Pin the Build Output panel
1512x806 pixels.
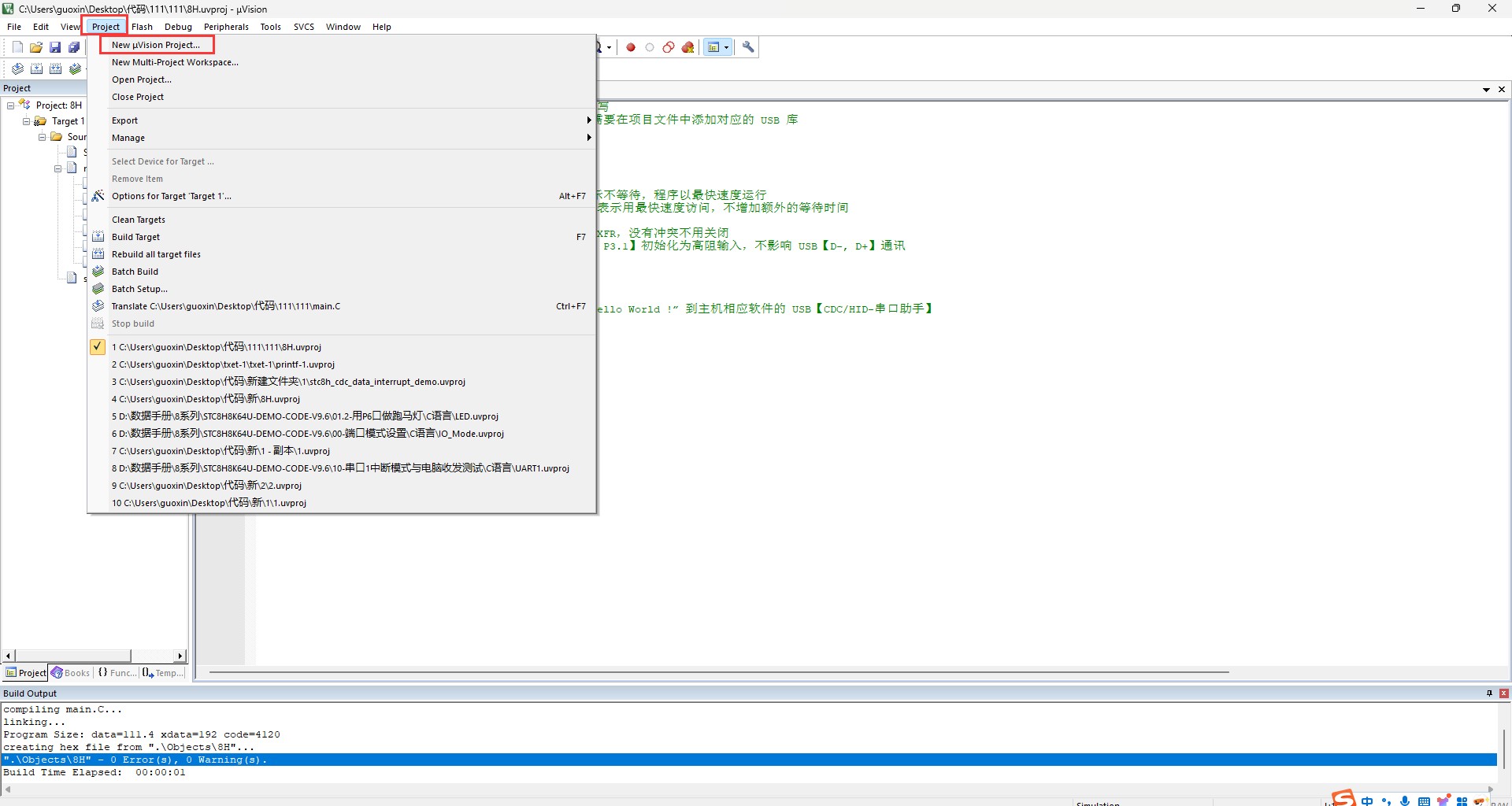point(1489,693)
